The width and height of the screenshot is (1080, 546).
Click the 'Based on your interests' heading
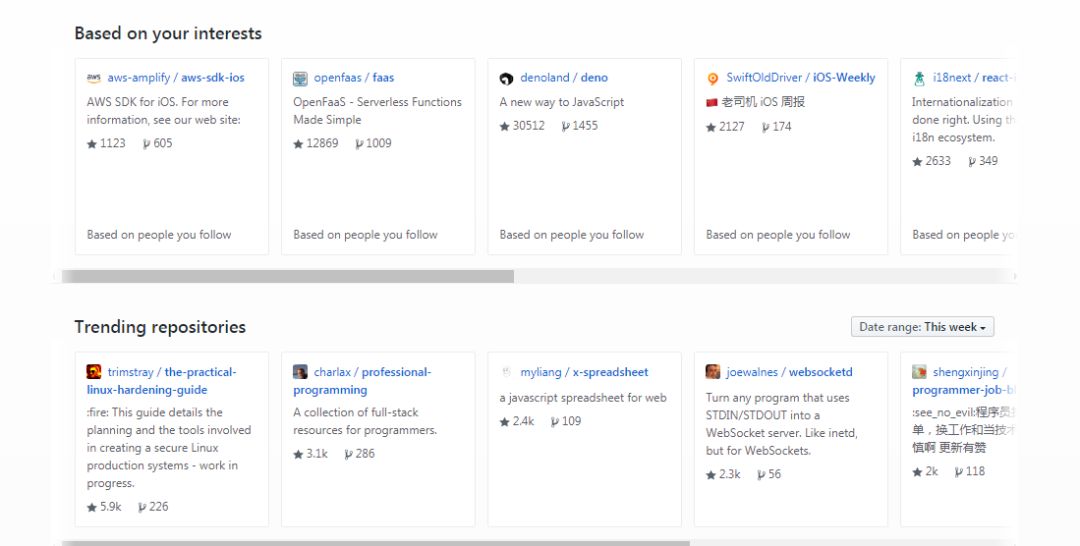pyautogui.click(x=168, y=33)
